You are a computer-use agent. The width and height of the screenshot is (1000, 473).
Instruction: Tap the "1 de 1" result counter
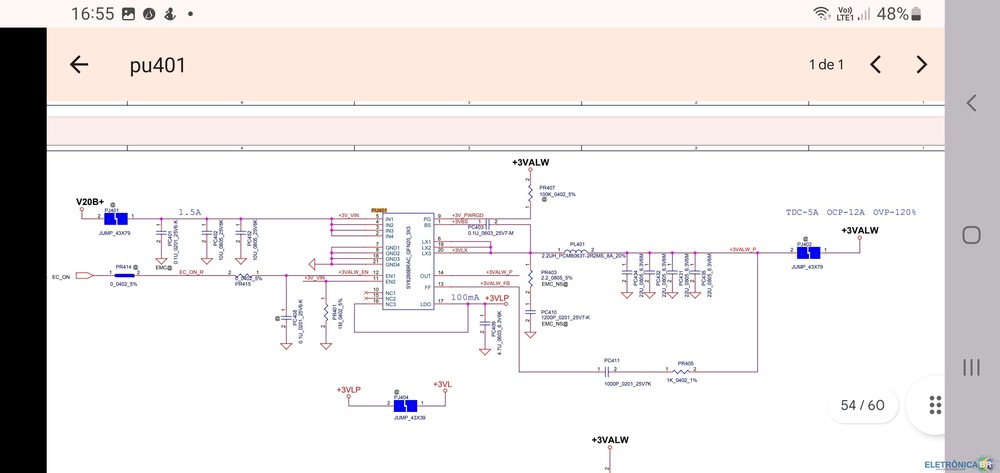pyautogui.click(x=827, y=65)
